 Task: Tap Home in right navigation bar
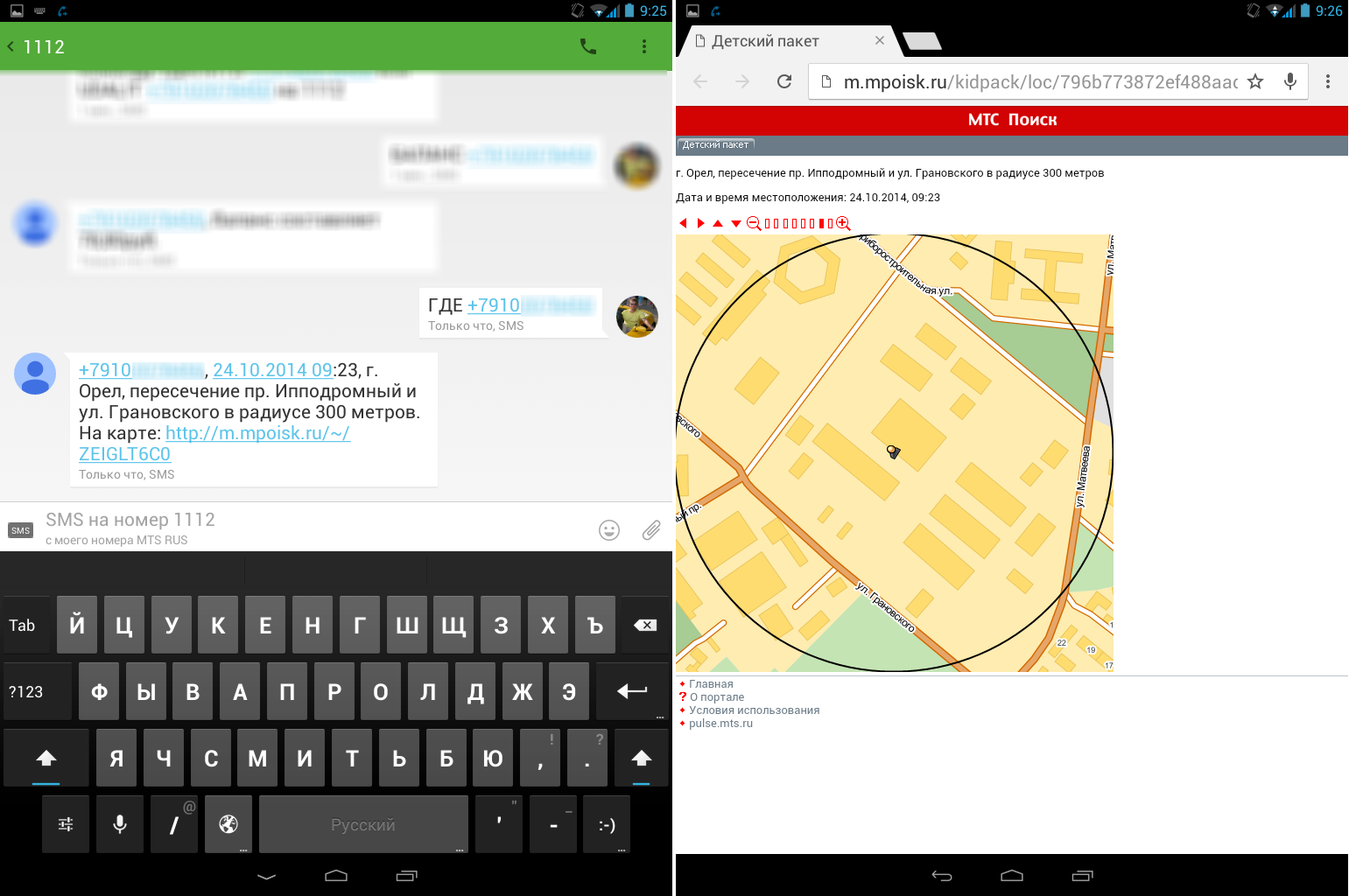(x=1012, y=876)
